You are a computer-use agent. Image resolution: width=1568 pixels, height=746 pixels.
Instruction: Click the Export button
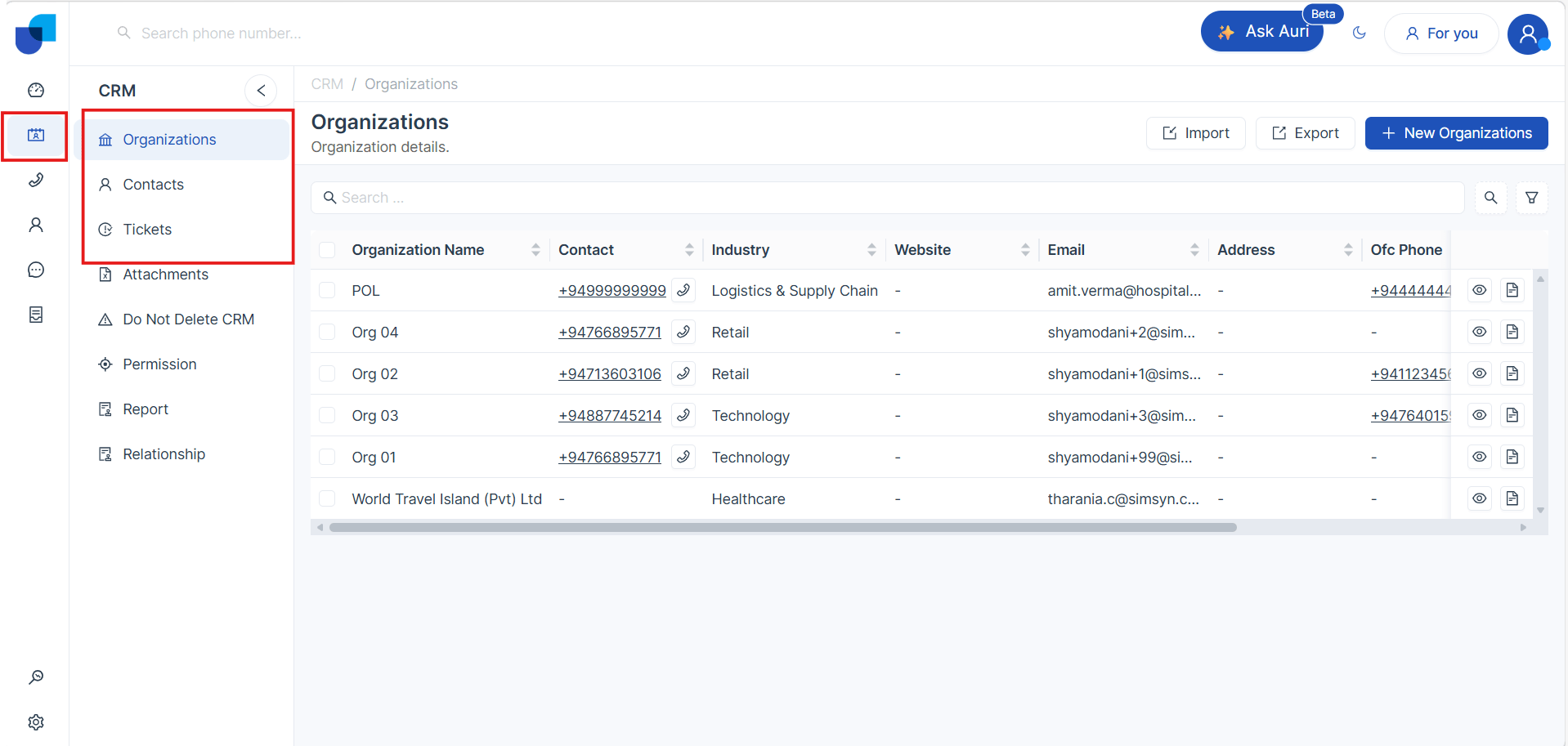(1305, 133)
